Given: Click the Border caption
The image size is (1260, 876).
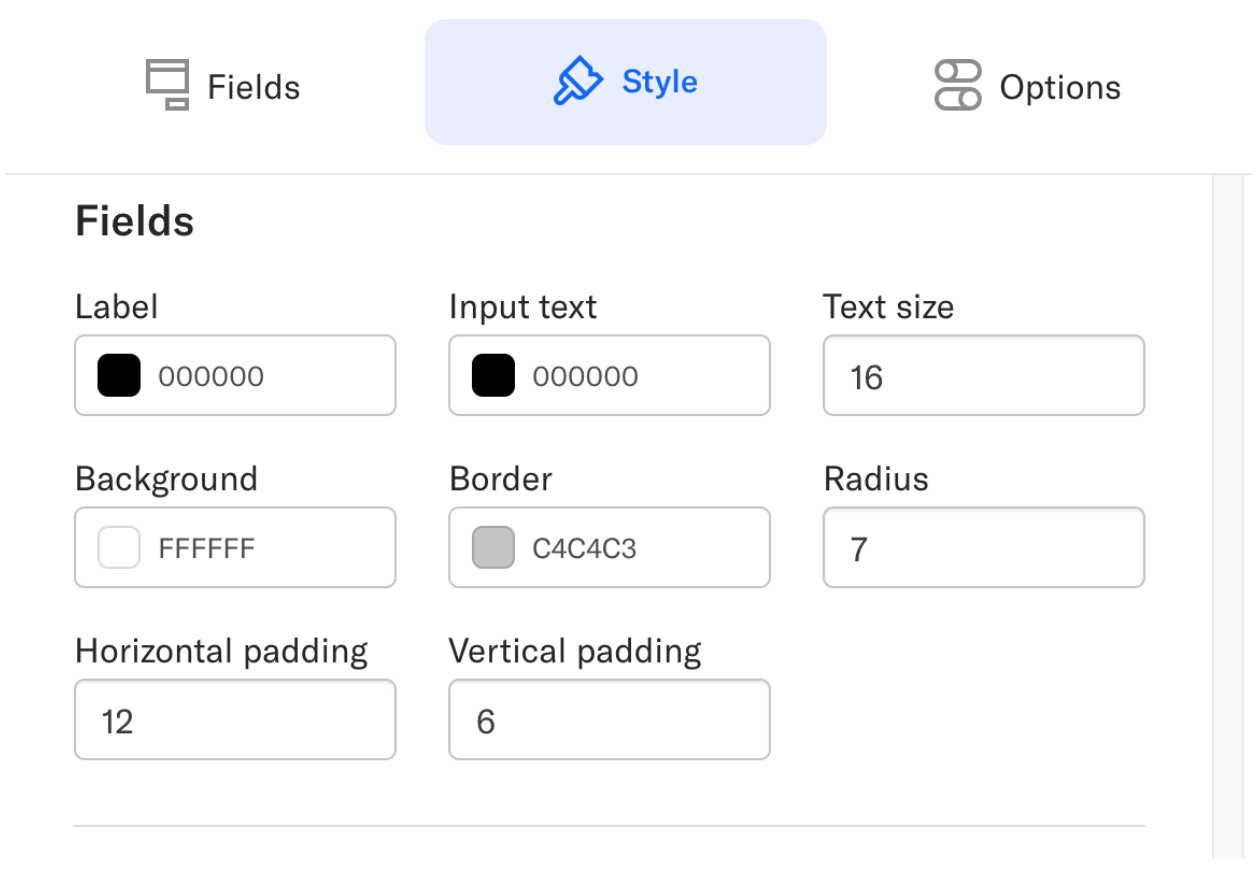Looking at the screenshot, I should click(x=501, y=479).
